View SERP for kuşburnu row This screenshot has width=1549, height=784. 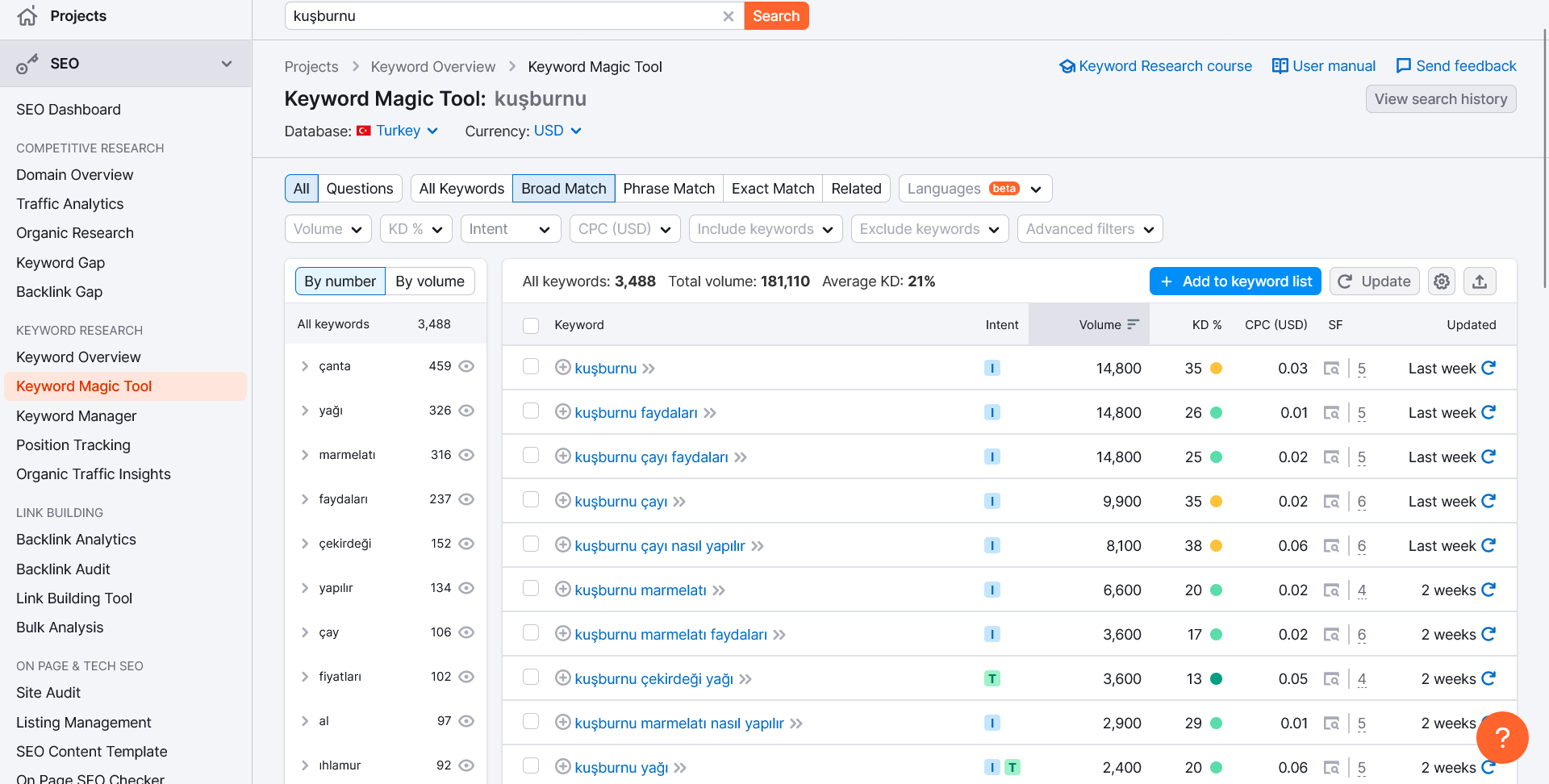click(x=1332, y=369)
